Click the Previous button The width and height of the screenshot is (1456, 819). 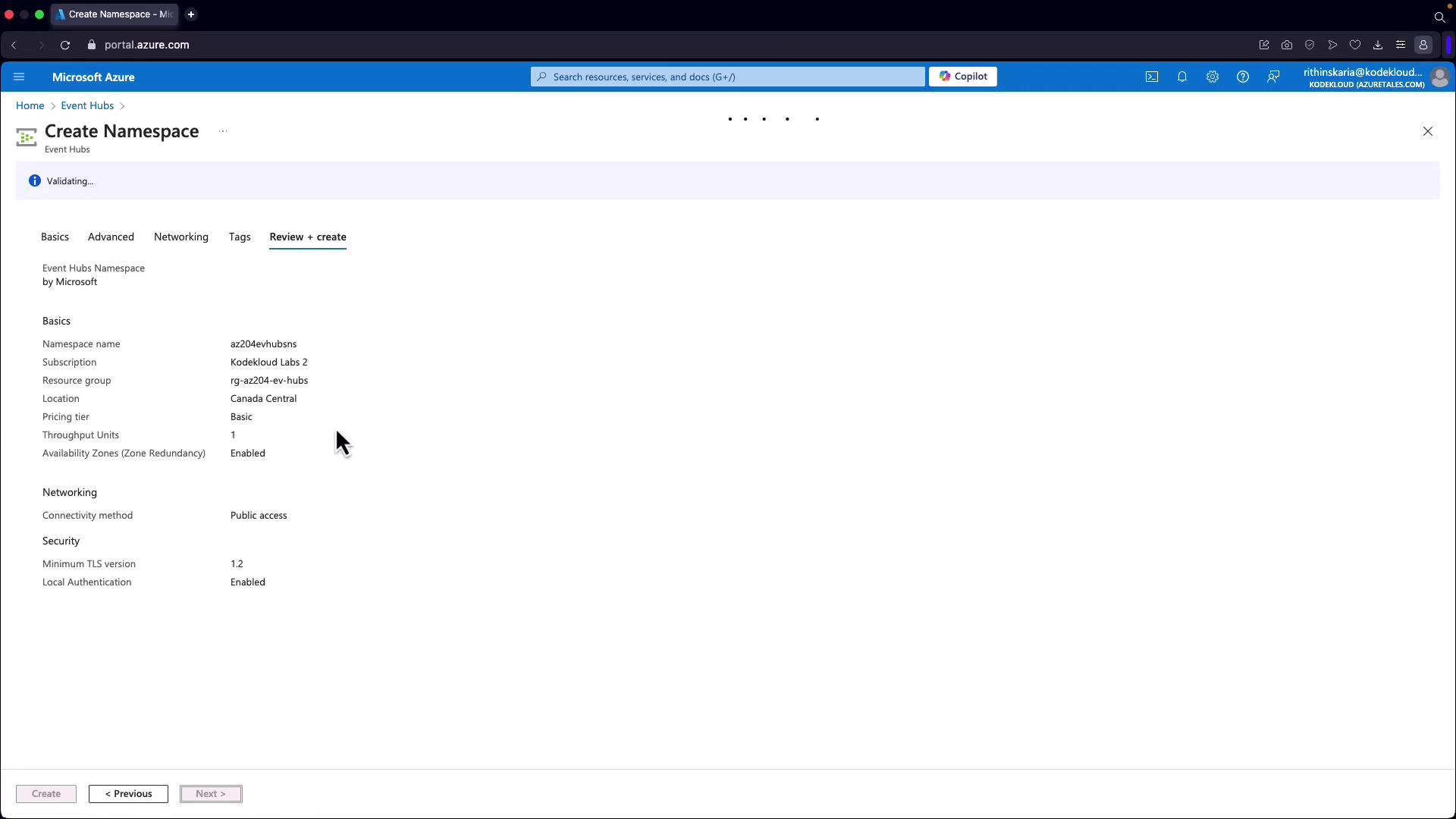[128, 793]
